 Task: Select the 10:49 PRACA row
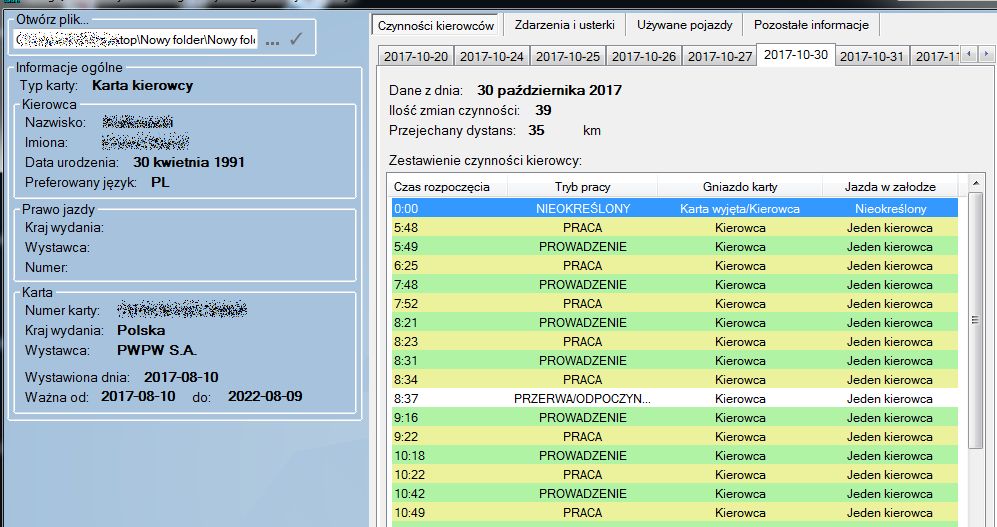point(675,513)
